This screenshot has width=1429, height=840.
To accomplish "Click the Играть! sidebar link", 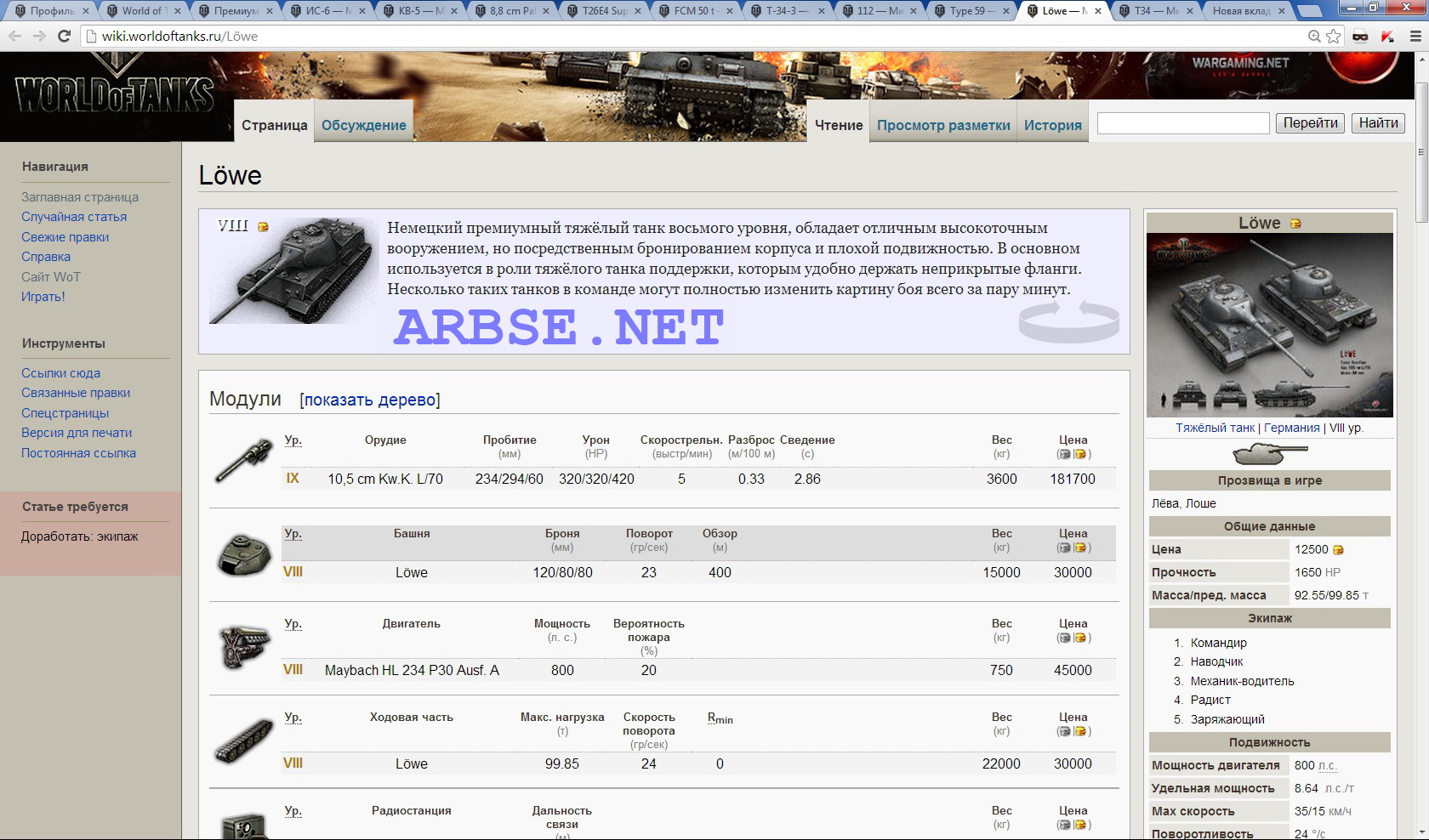I will point(43,297).
